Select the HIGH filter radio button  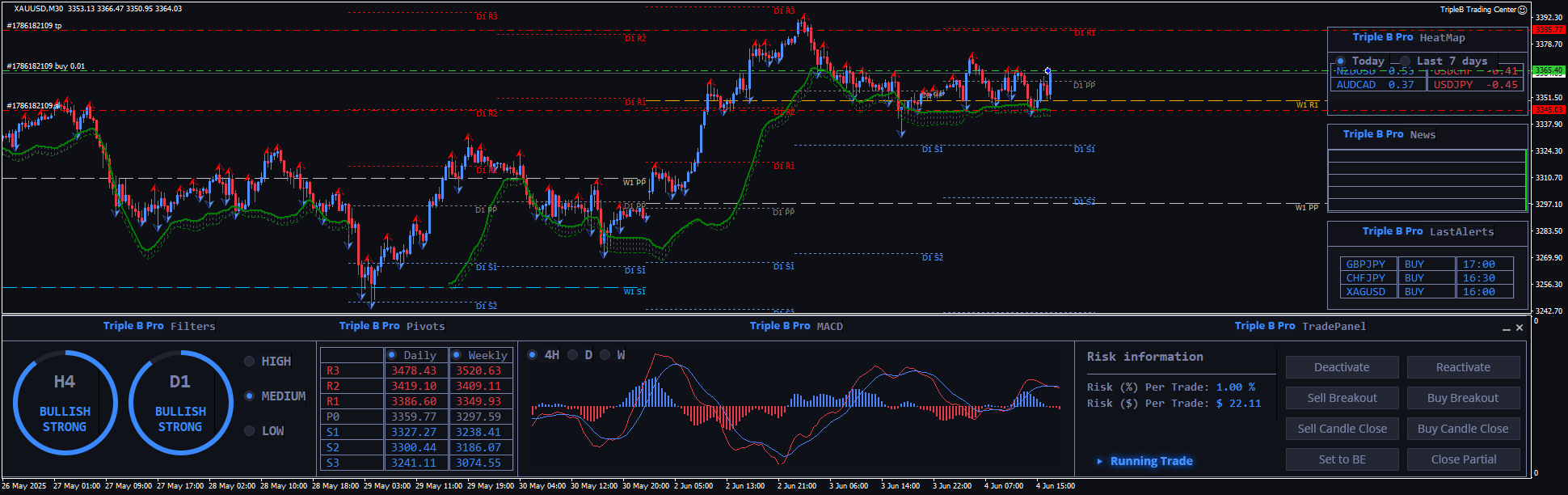(250, 362)
